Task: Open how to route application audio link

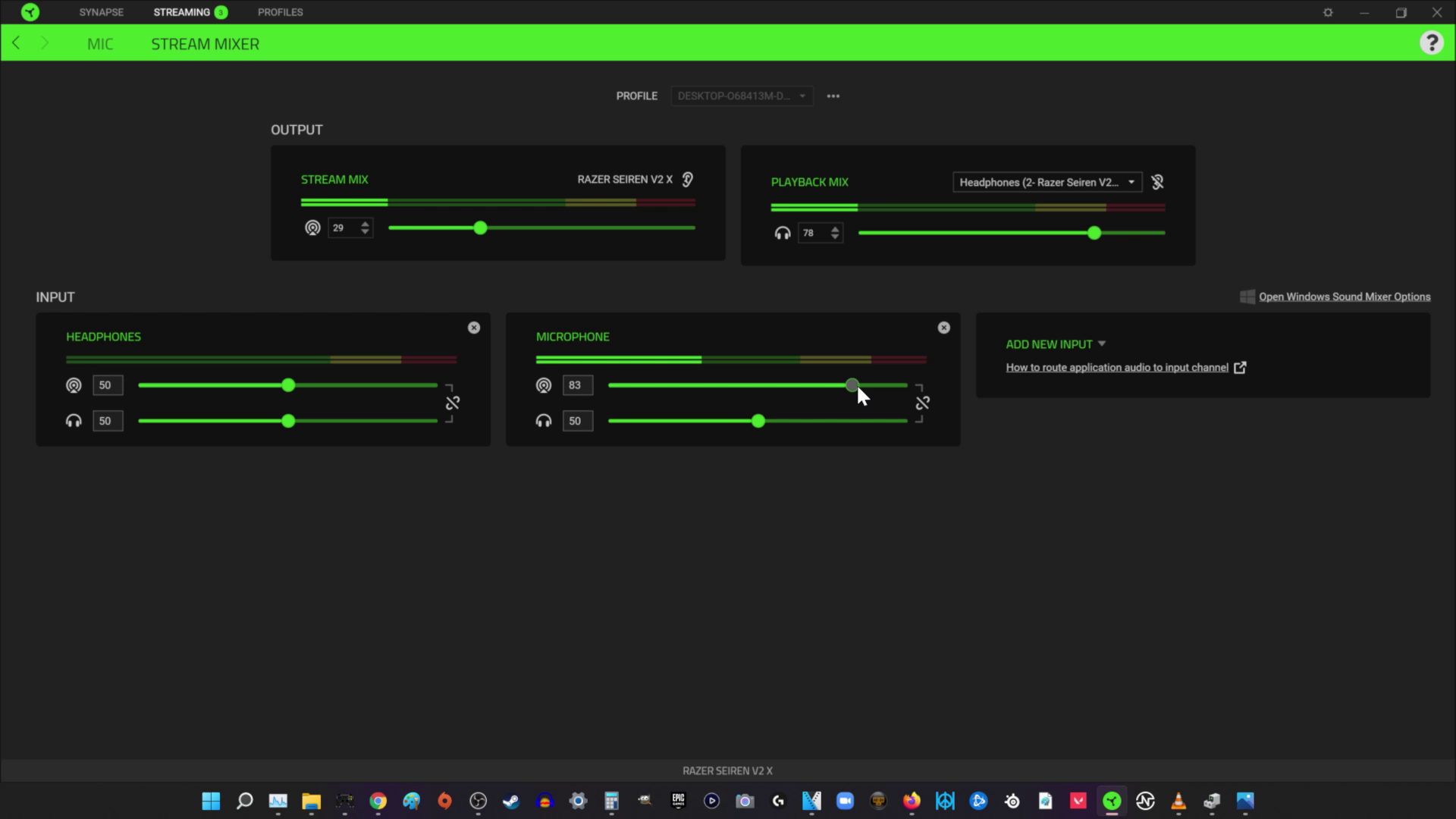Action: pos(1116,367)
